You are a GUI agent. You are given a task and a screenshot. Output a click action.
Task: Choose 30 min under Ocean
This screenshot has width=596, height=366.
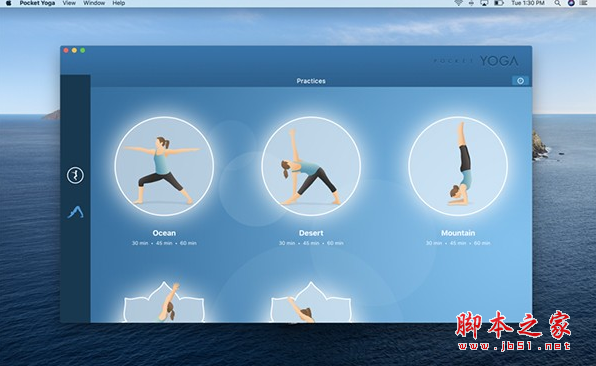click(x=140, y=243)
